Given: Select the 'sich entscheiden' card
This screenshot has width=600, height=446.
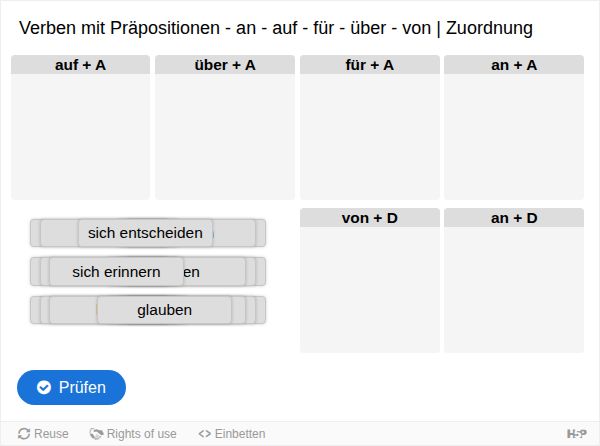Looking at the screenshot, I should tap(145, 233).
